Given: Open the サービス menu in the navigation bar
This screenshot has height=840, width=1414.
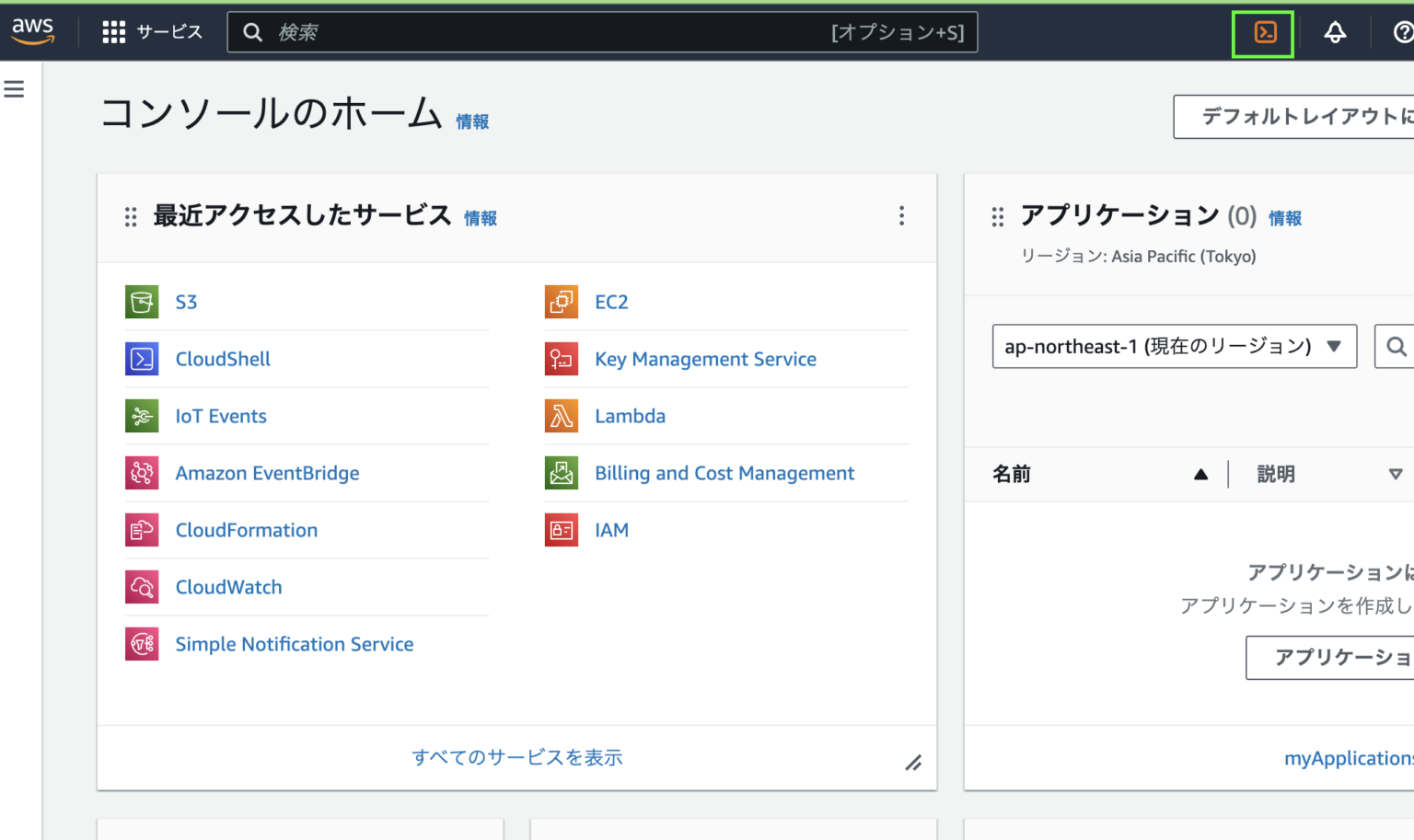Looking at the screenshot, I should (153, 30).
